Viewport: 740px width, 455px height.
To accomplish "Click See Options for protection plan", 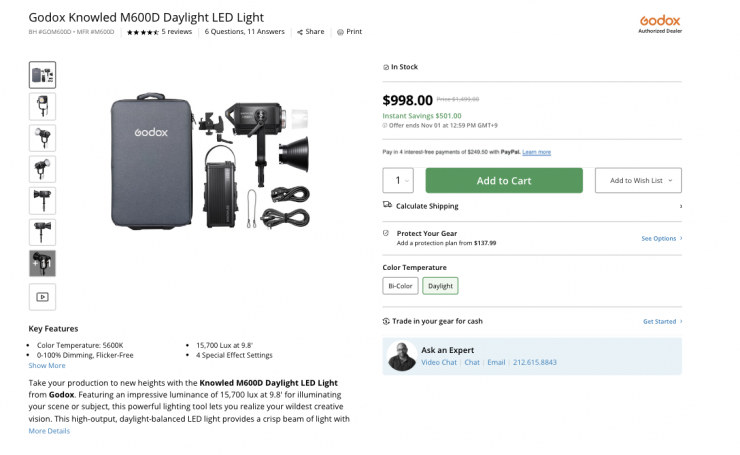I will pos(661,238).
